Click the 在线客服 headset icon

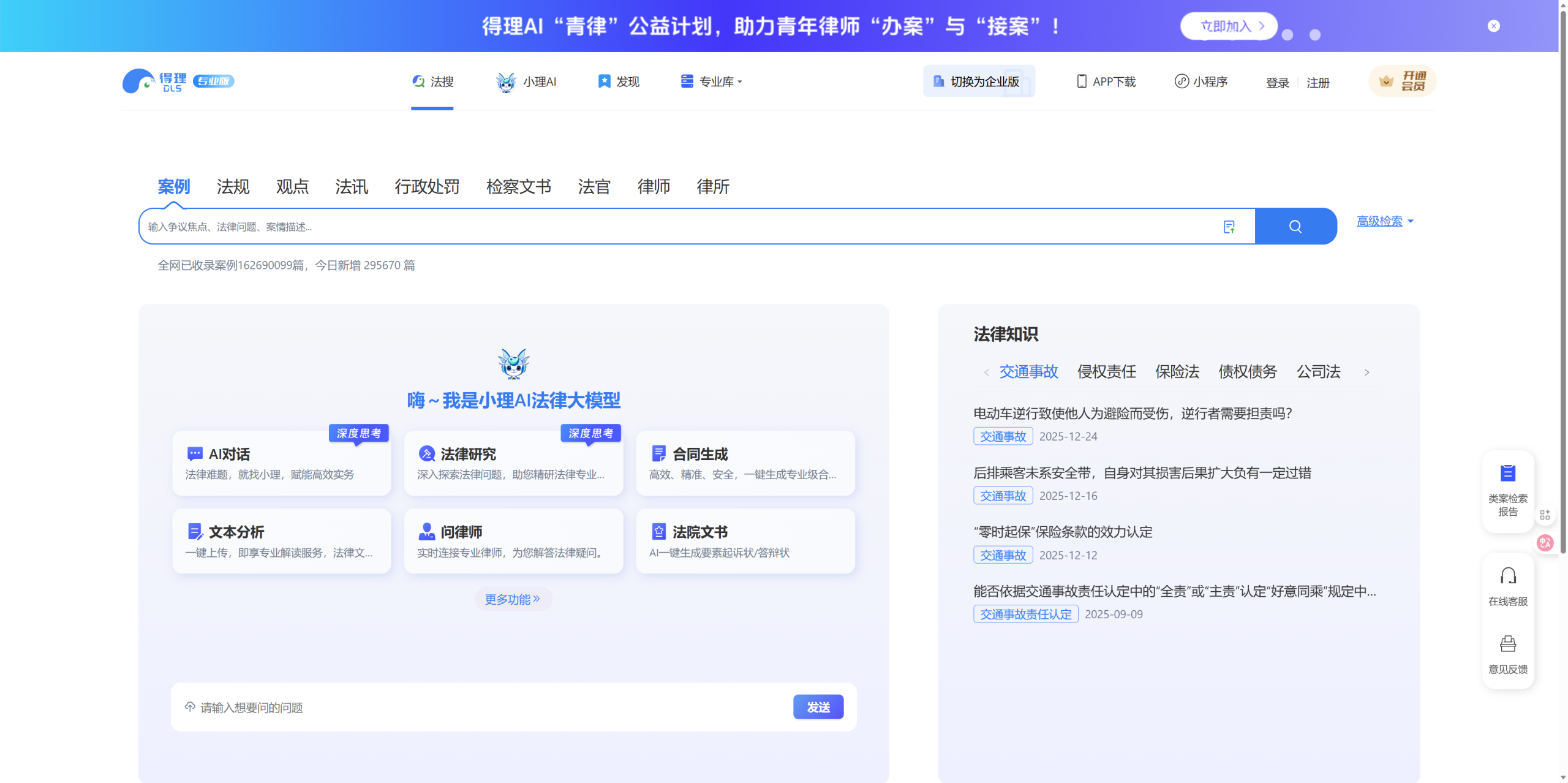click(1507, 576)
